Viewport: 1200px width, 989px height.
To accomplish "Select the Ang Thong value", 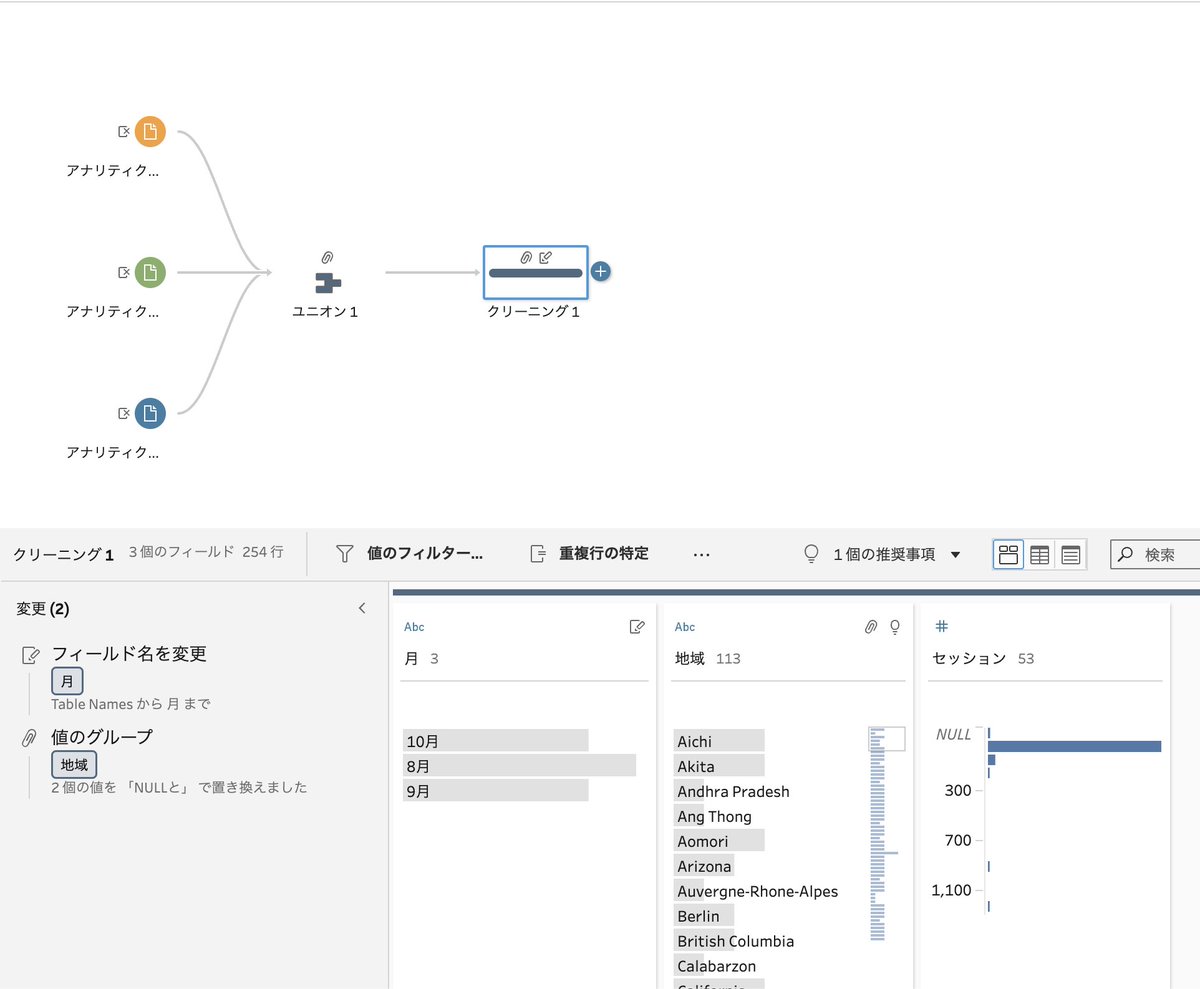I will [x=714, y=816].
